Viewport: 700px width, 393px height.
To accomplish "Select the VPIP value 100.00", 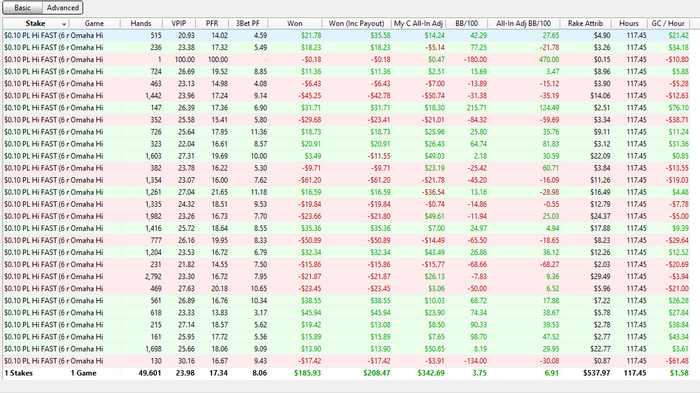I will (x=184, y=59).
